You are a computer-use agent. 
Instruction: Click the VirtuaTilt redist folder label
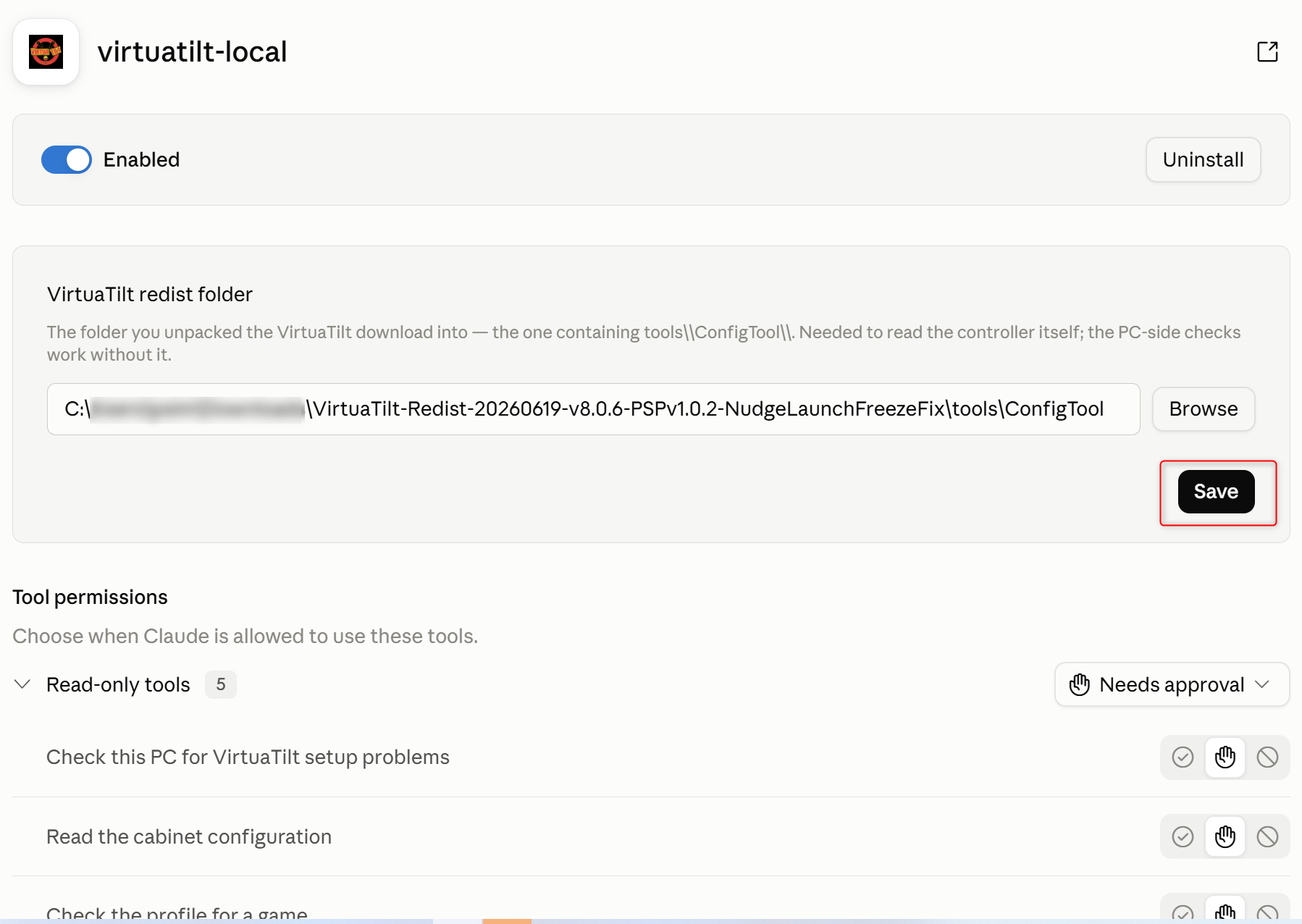[150, 294]
